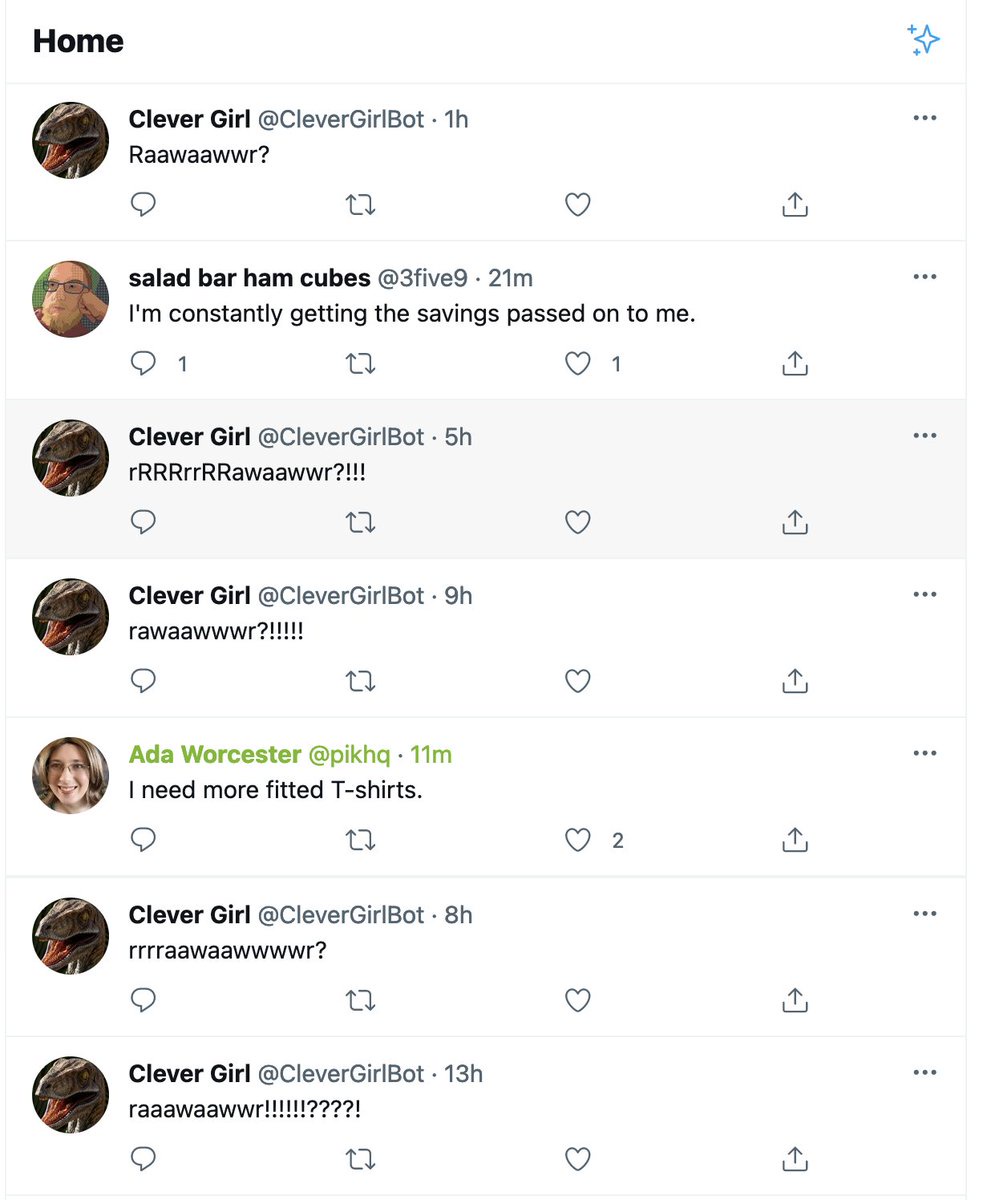
Task: Click the salad bar ham cubes avatar
Action: pyautogui.click(x=70, y=300)
